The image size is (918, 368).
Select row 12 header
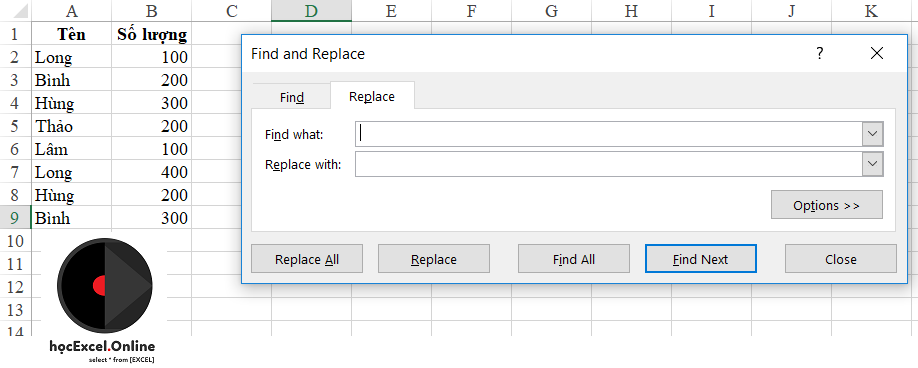15,287
